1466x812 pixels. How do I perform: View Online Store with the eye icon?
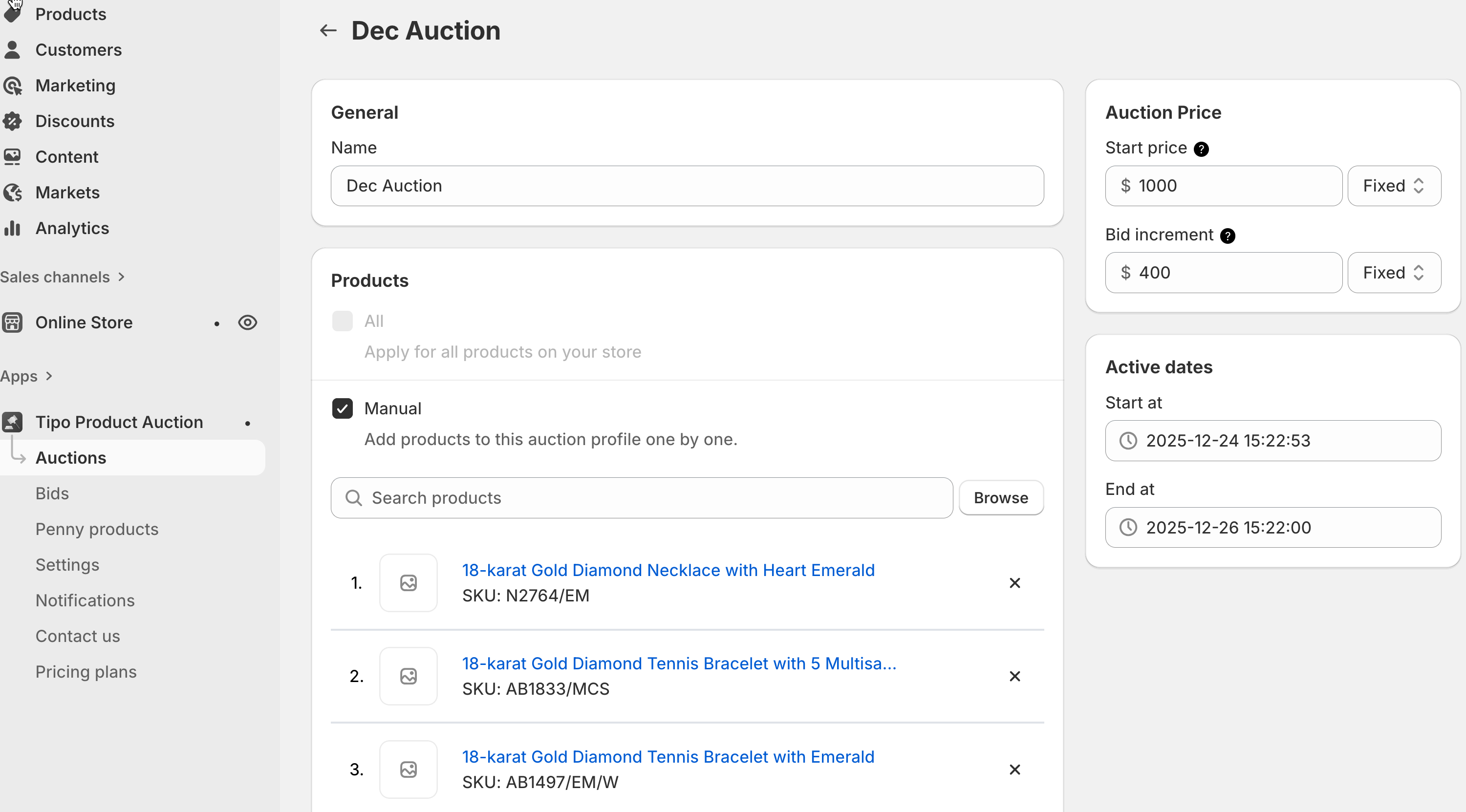(x=248, y=322)
